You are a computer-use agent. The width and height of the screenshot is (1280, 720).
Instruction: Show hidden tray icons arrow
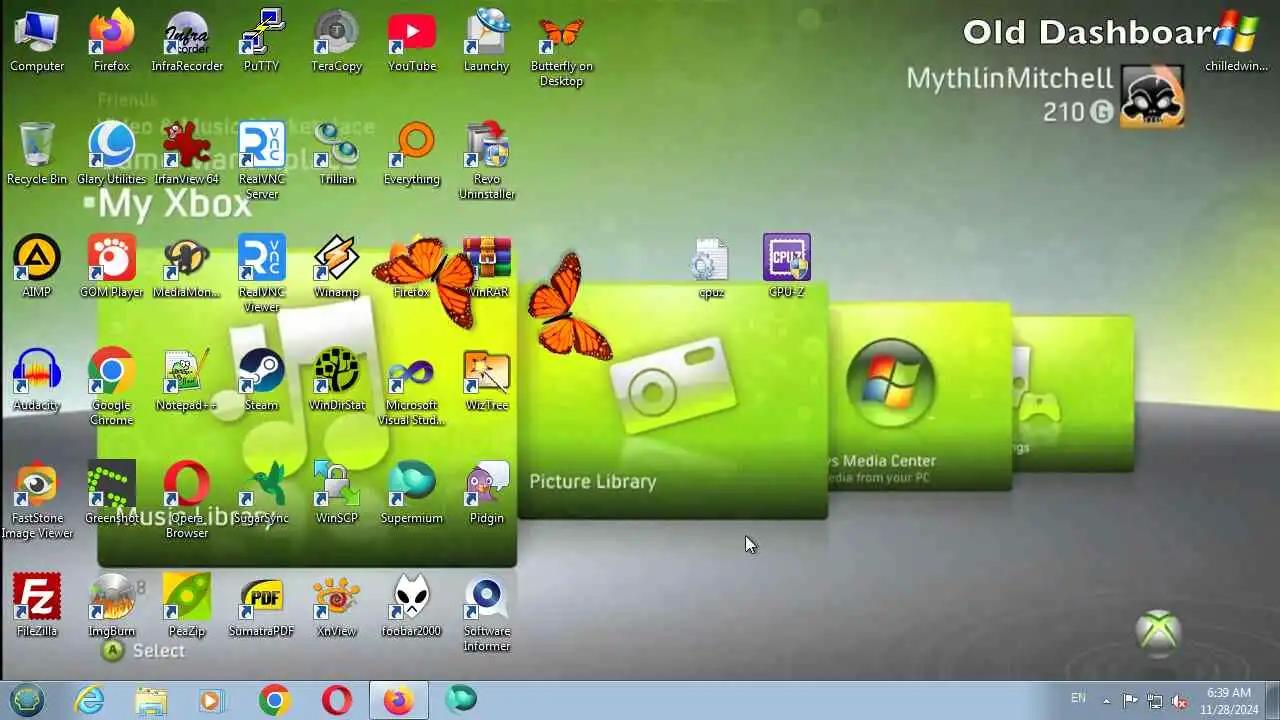point(1106,700)
